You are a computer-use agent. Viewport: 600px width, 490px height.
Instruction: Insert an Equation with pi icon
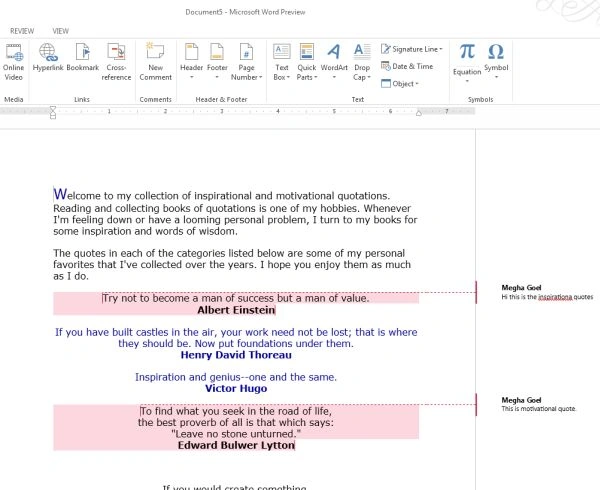click(x=467, y=52)
